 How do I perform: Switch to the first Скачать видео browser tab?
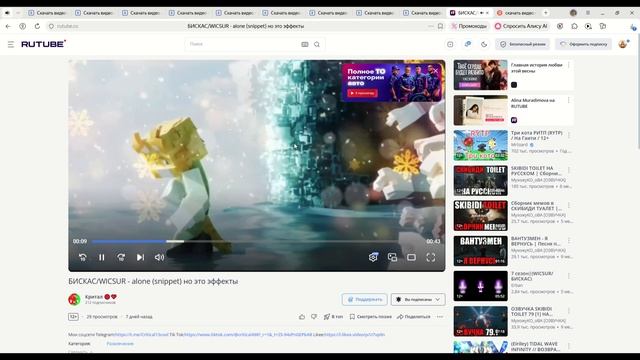pos(47,13)
